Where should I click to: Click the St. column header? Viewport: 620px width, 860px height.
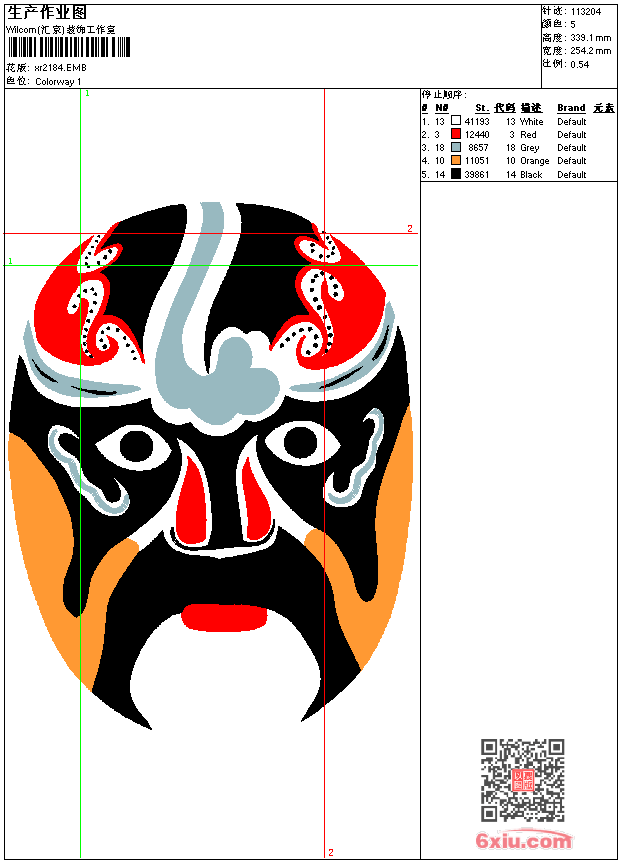tap(482, 108)
